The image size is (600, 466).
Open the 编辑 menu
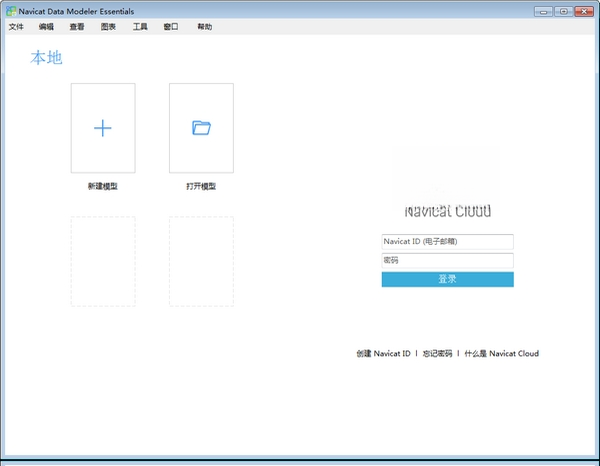[x=46, y=27]
